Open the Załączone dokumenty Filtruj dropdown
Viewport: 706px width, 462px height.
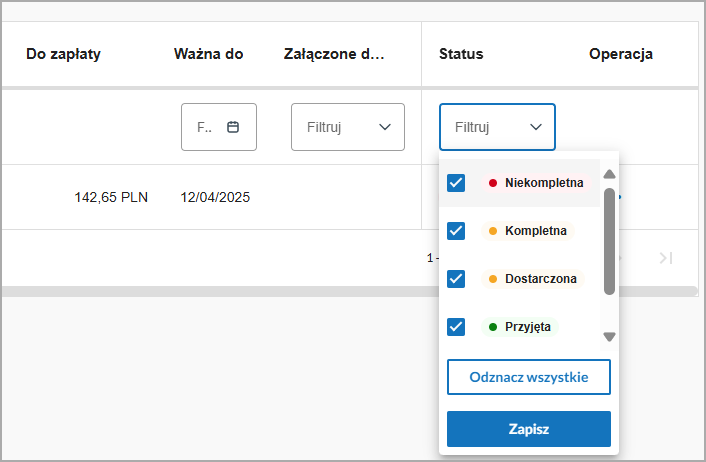point(348,127)
